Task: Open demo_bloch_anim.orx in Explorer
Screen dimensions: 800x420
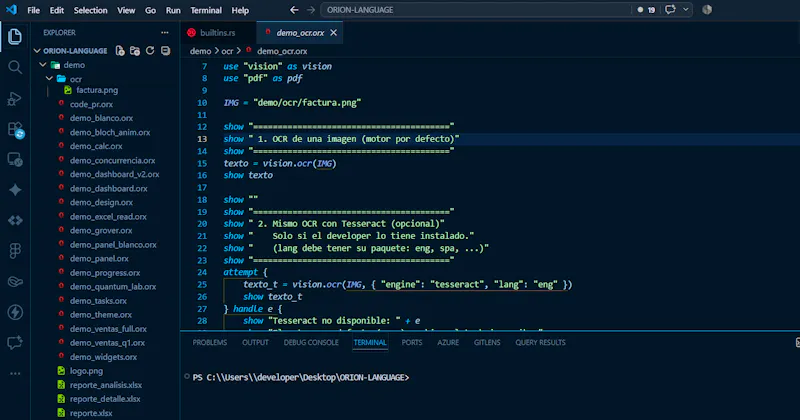Action: coord(110,132)
